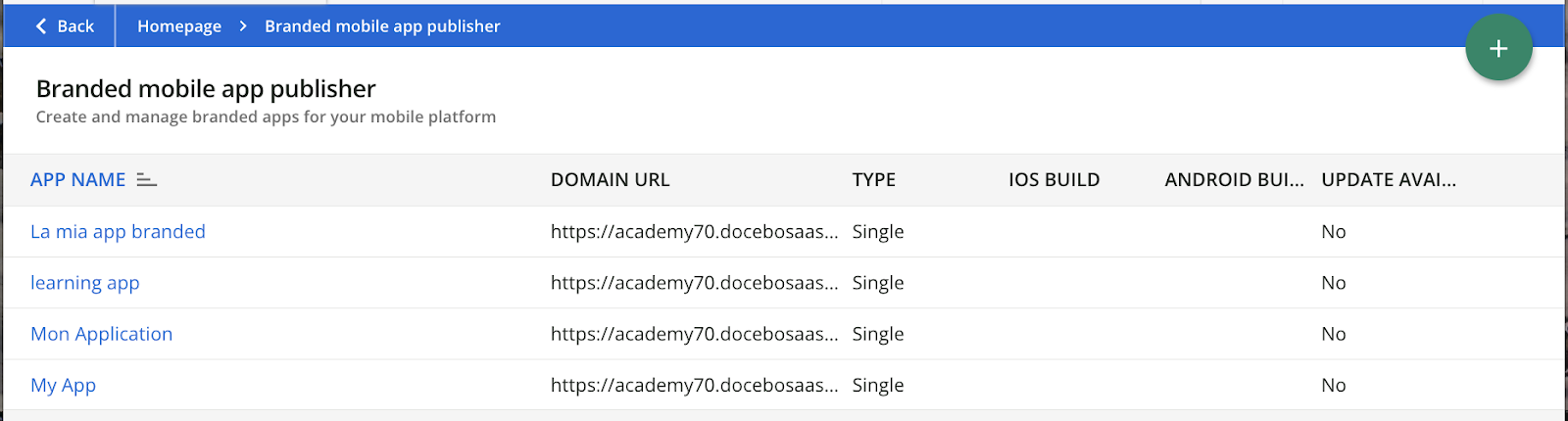This screenshot has height=421, width=1568.
Task: Open the Mon Application entry
Action: click(101, 334)
